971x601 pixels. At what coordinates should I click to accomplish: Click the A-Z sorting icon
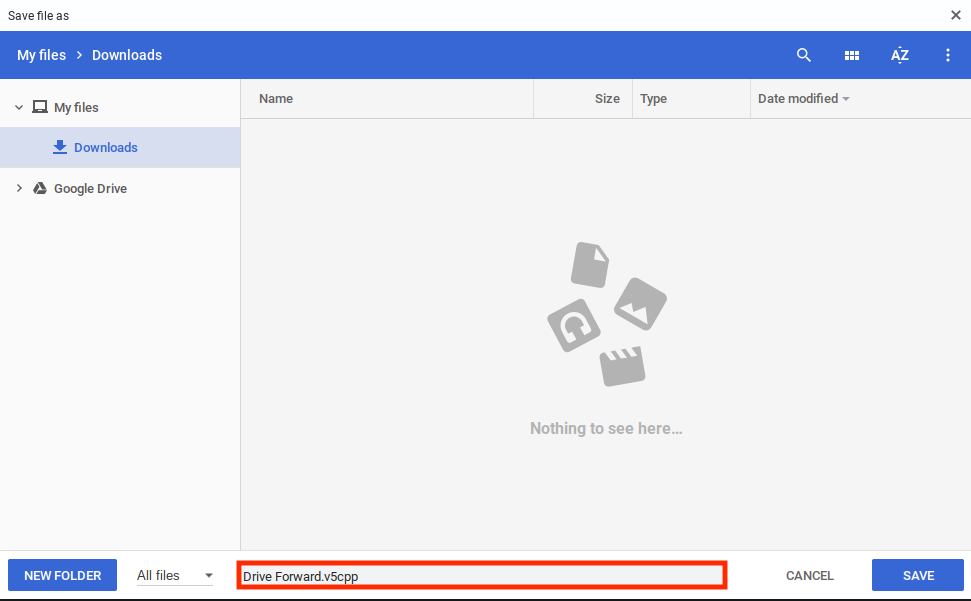pyautogui.click(x=900, y=55)
